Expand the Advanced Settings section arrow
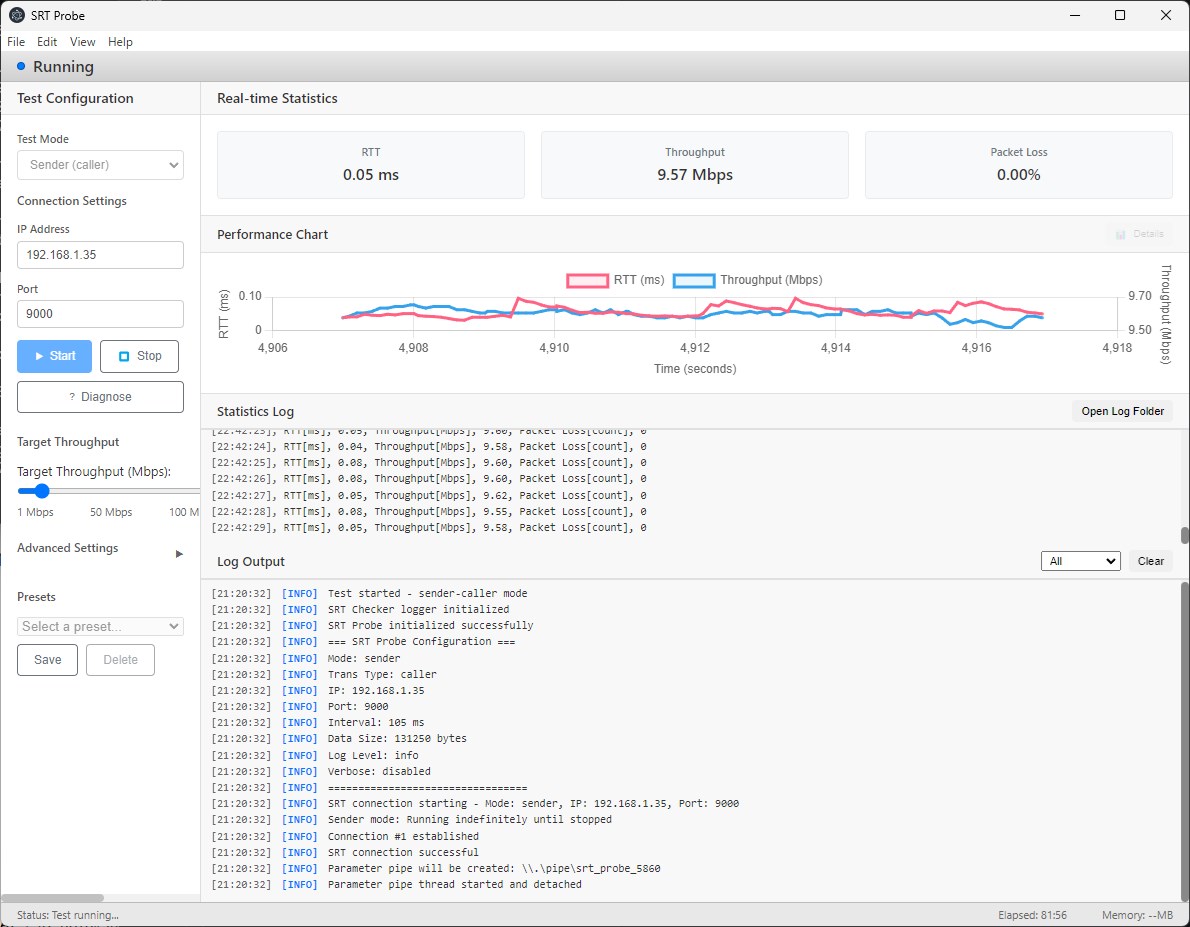 (179, 553)
